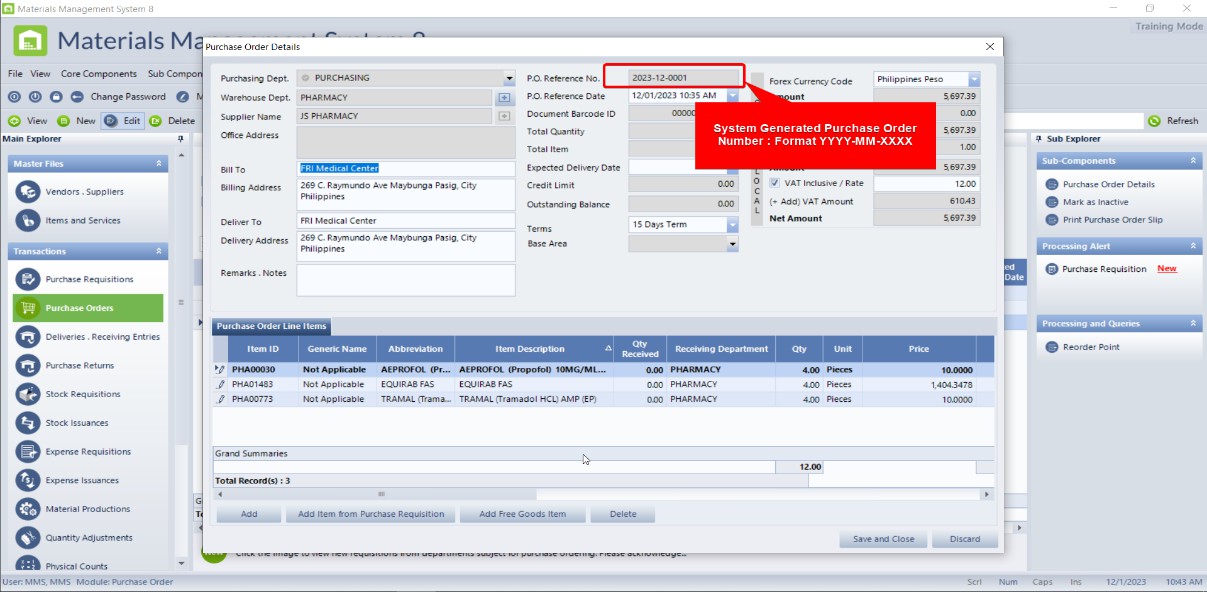This screenshot has height=592, width=1207.
Task: Toggle the VAT Inclusive / Rate checkbox
Action: point(775,184)
